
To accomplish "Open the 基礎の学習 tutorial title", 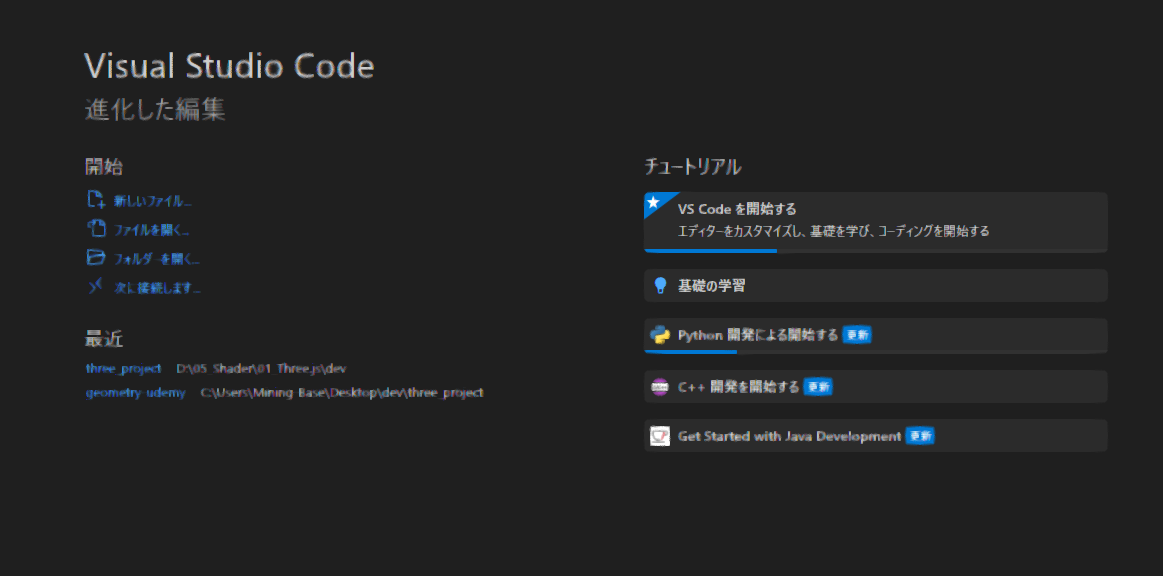I will click(711, 286).
